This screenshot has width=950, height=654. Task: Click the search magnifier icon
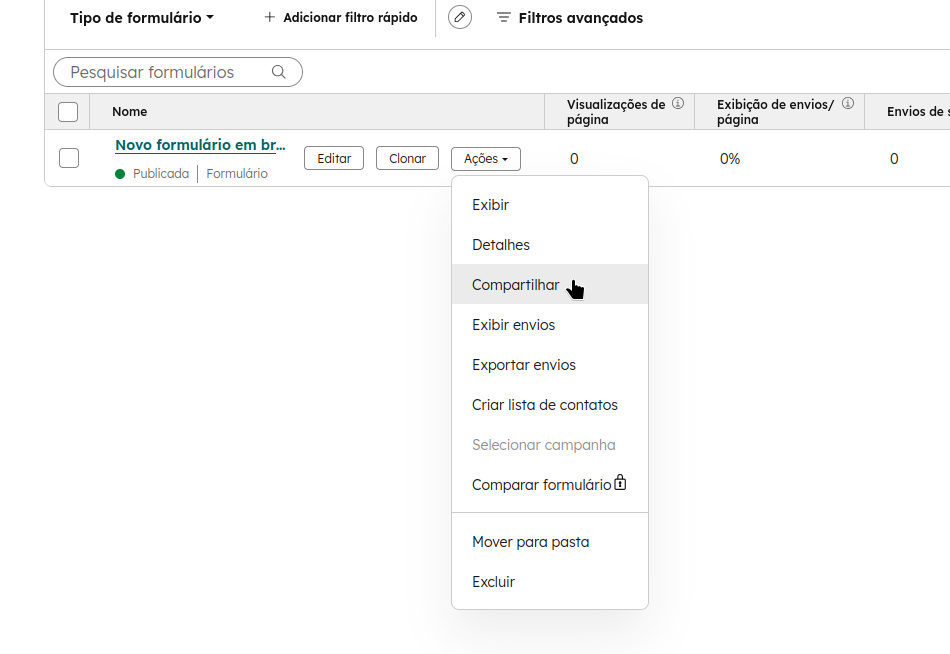coord(279,72)
